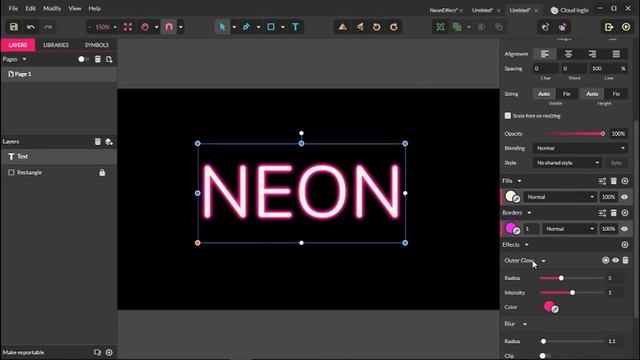Align text center
640x360 pixels.
pyautogui.click(x=568, y=54)
